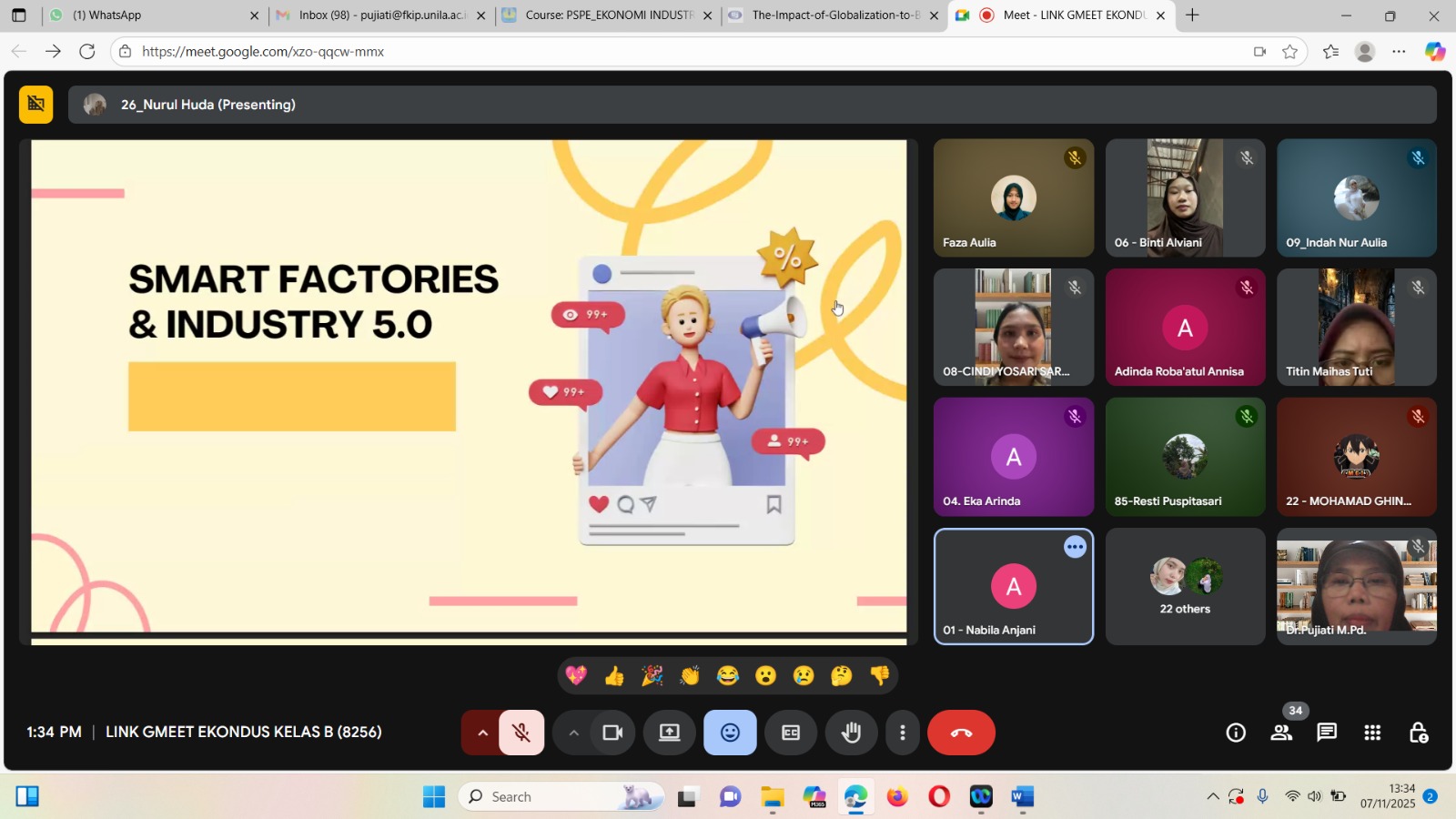Screen dimensions: 1456x819
Task: Open the 22 others participants tile
Action: tap(1185, 587)
